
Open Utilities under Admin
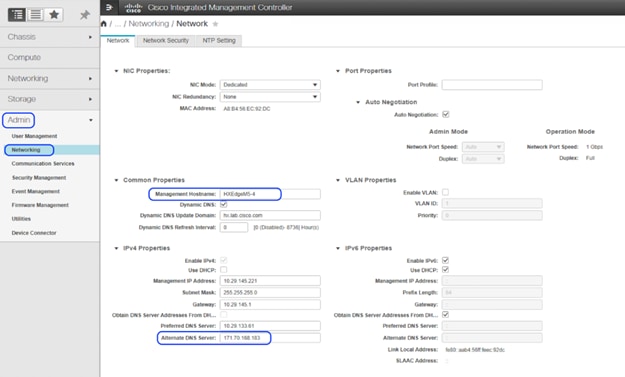(x=21, y=219)
